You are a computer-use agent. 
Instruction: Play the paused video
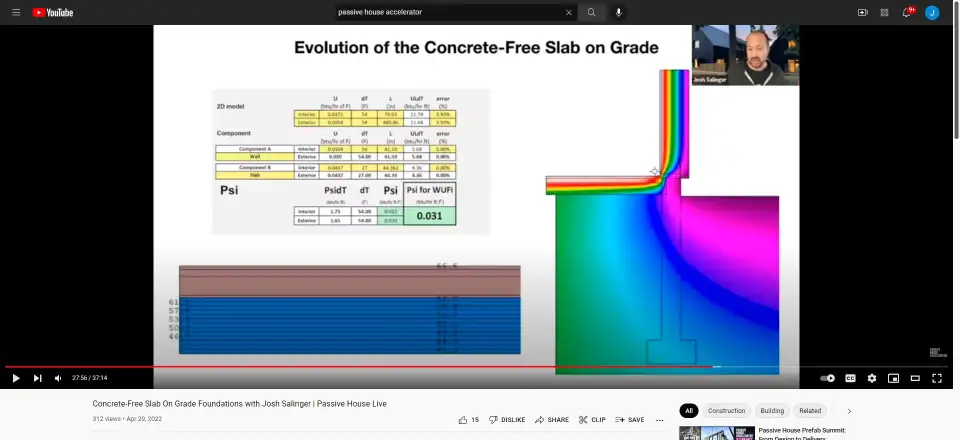15,378
